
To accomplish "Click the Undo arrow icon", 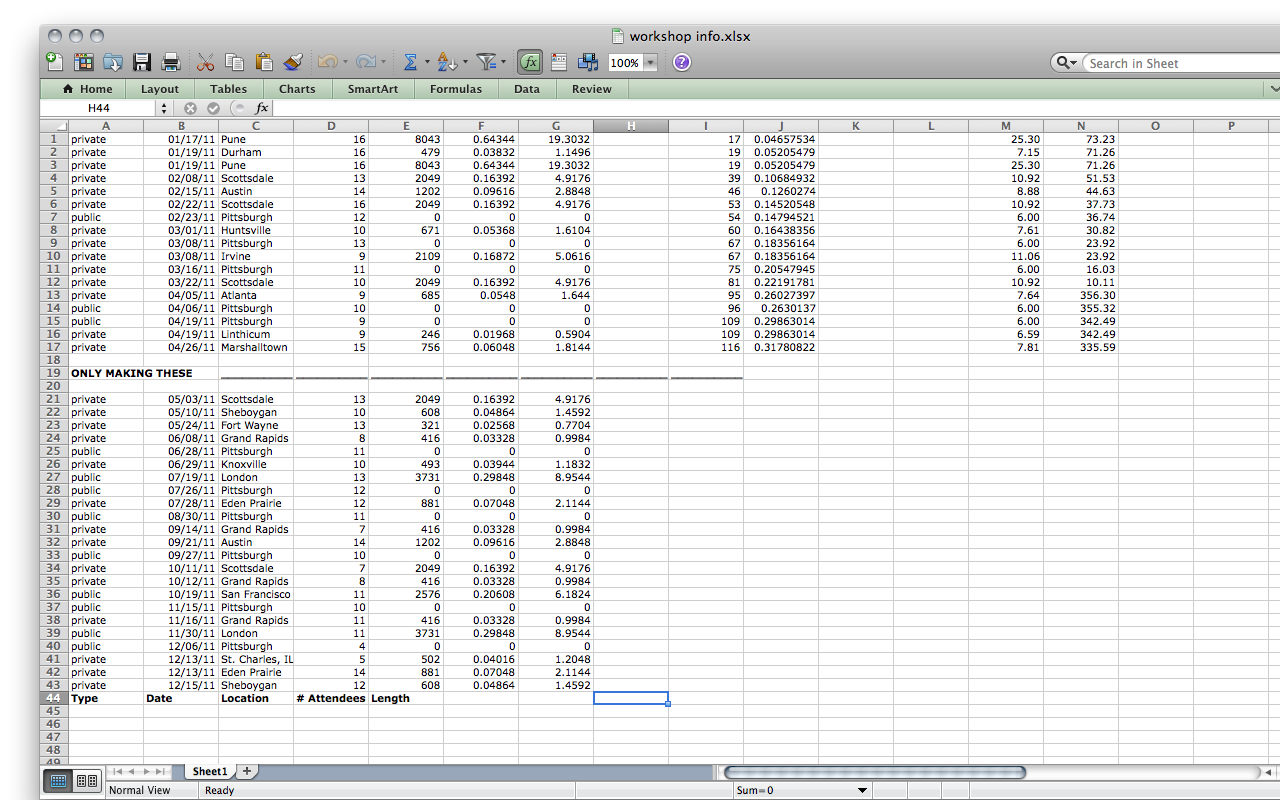I will (327, 62).
